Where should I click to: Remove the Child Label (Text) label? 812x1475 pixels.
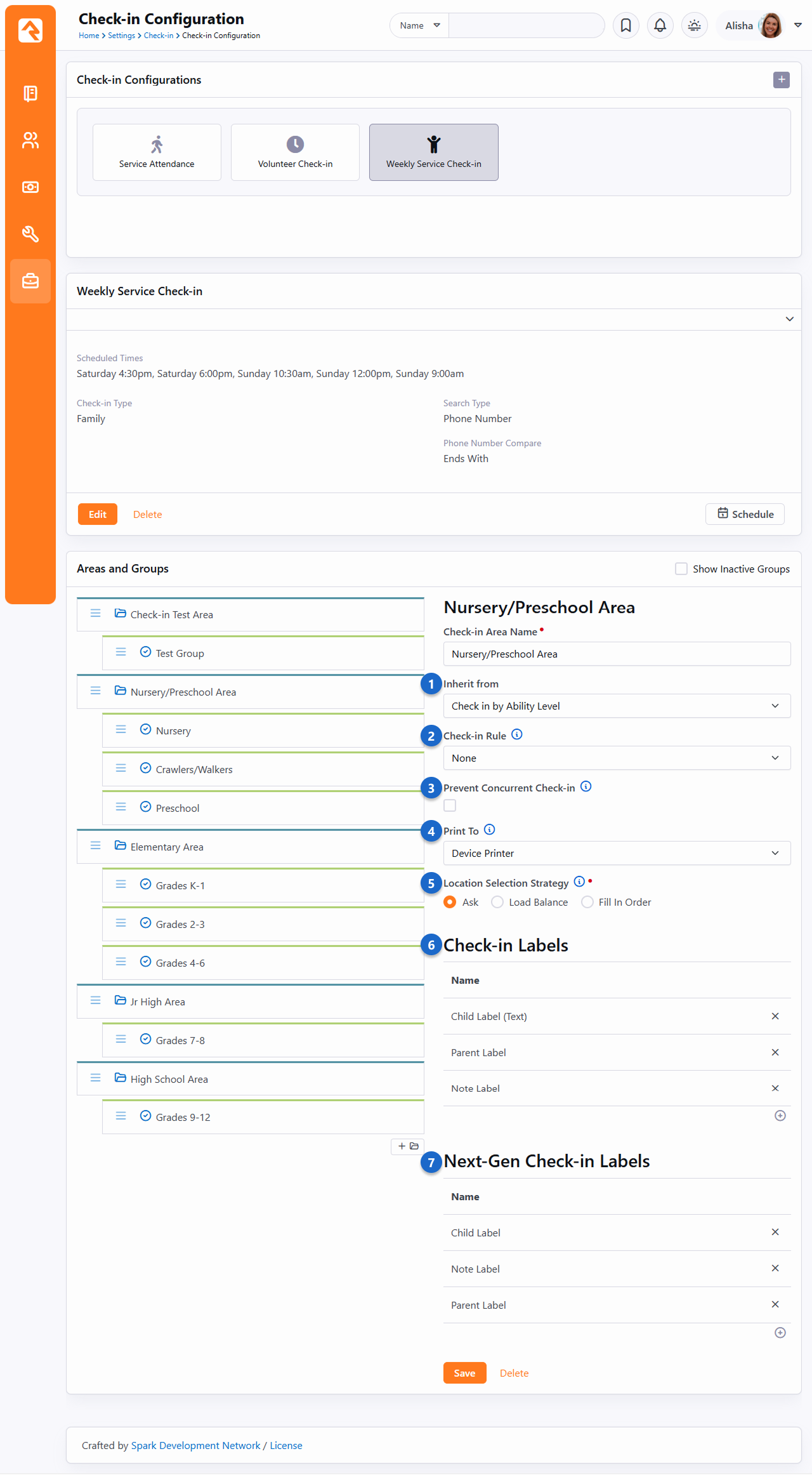775,1016
